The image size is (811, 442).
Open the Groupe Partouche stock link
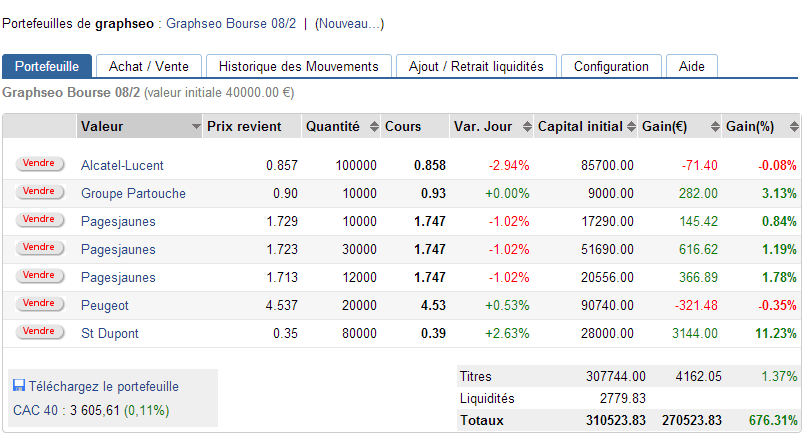tap(133, 193)
